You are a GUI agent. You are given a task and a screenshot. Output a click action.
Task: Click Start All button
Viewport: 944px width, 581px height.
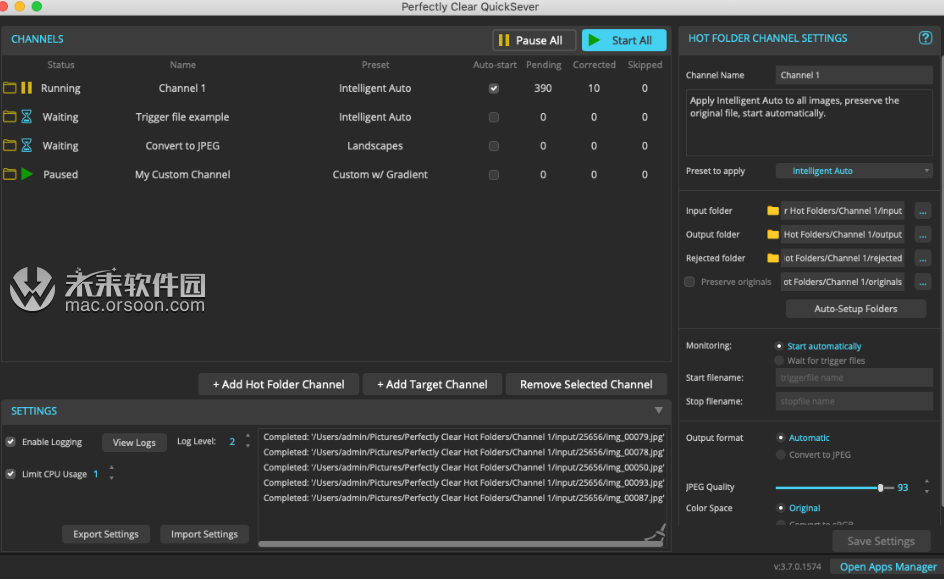(x=624, y=40)
